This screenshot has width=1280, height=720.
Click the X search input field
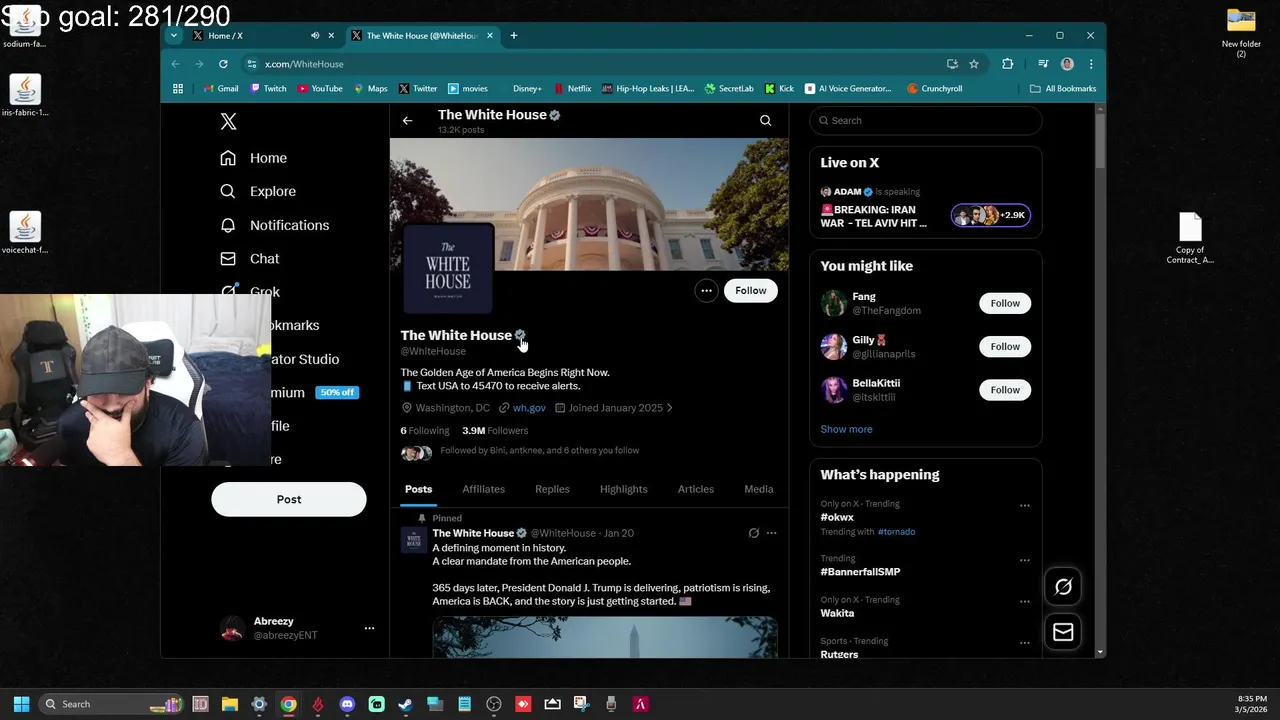925,120
